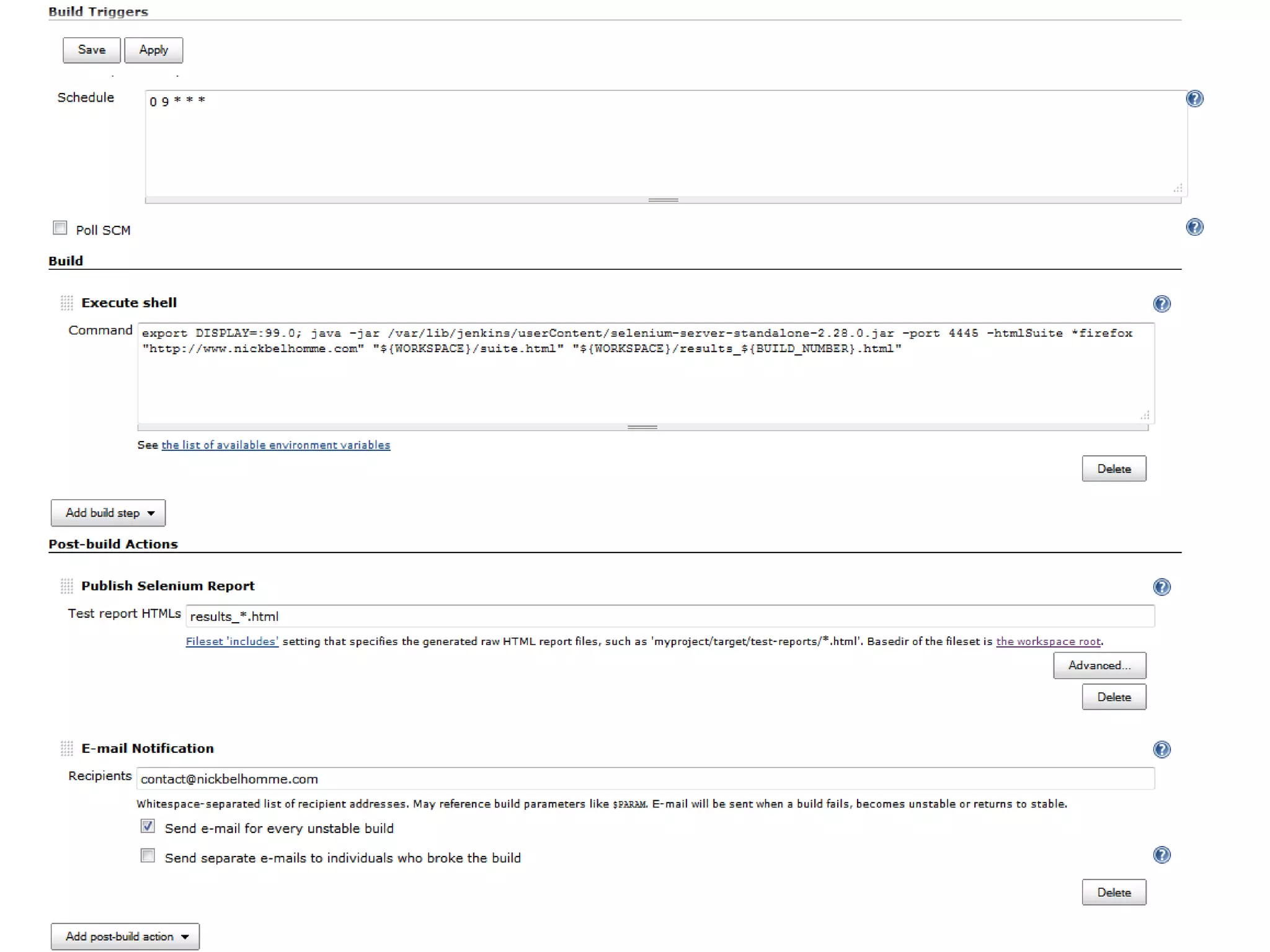The width and height of the screenshot is (1270, 952).
Task: Click help icon for E-mail Notification
Action: click(x=1161, y=749)
